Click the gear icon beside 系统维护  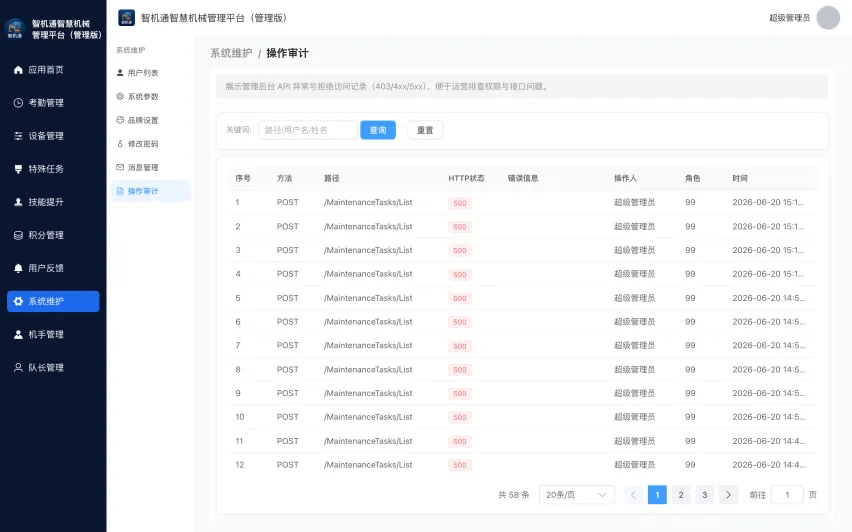coord(18,301)
